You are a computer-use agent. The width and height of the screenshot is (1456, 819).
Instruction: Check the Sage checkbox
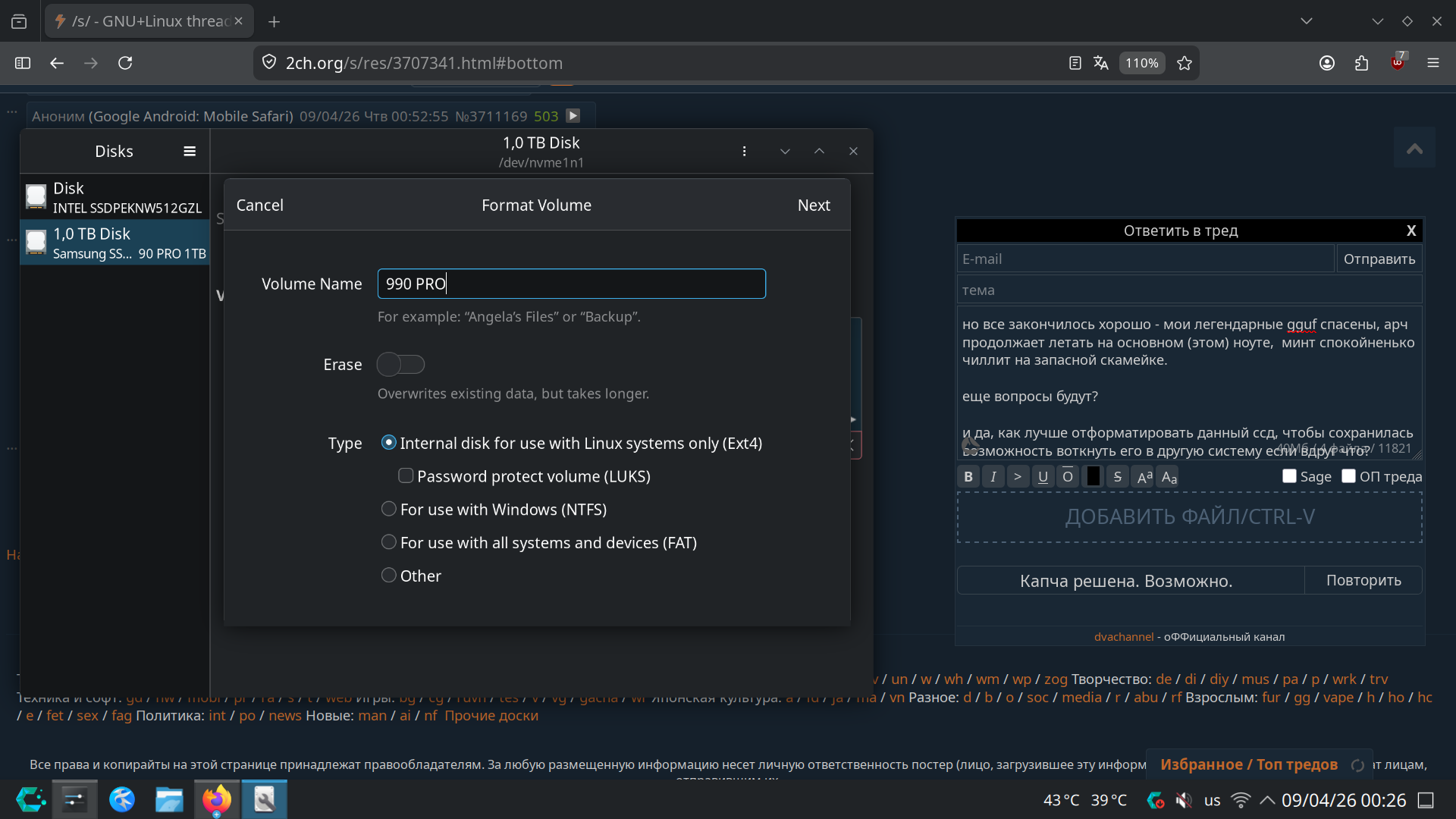coord(1289,476)
